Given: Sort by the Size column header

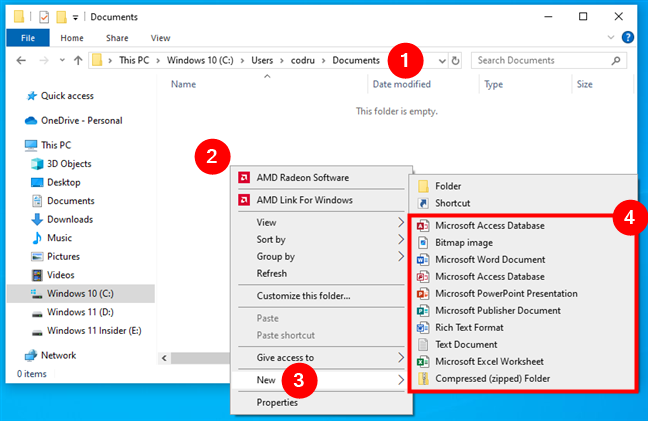Looking at the screenshot, I should click(x=584, y=84).
